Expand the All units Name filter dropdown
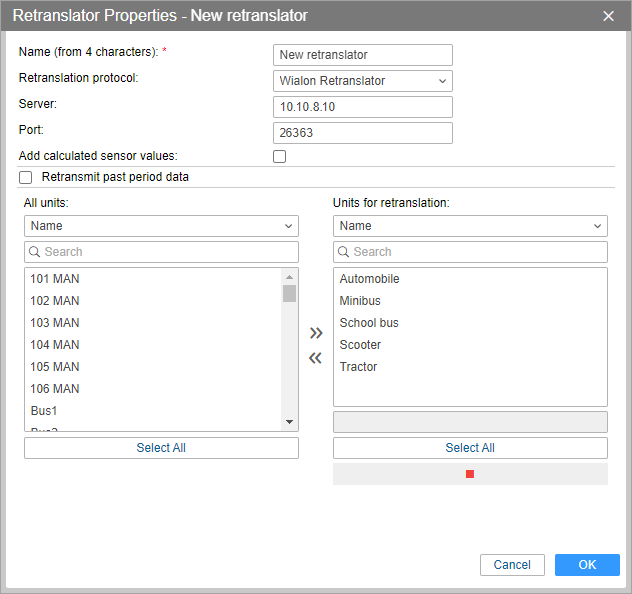 (x=161, y=226)
